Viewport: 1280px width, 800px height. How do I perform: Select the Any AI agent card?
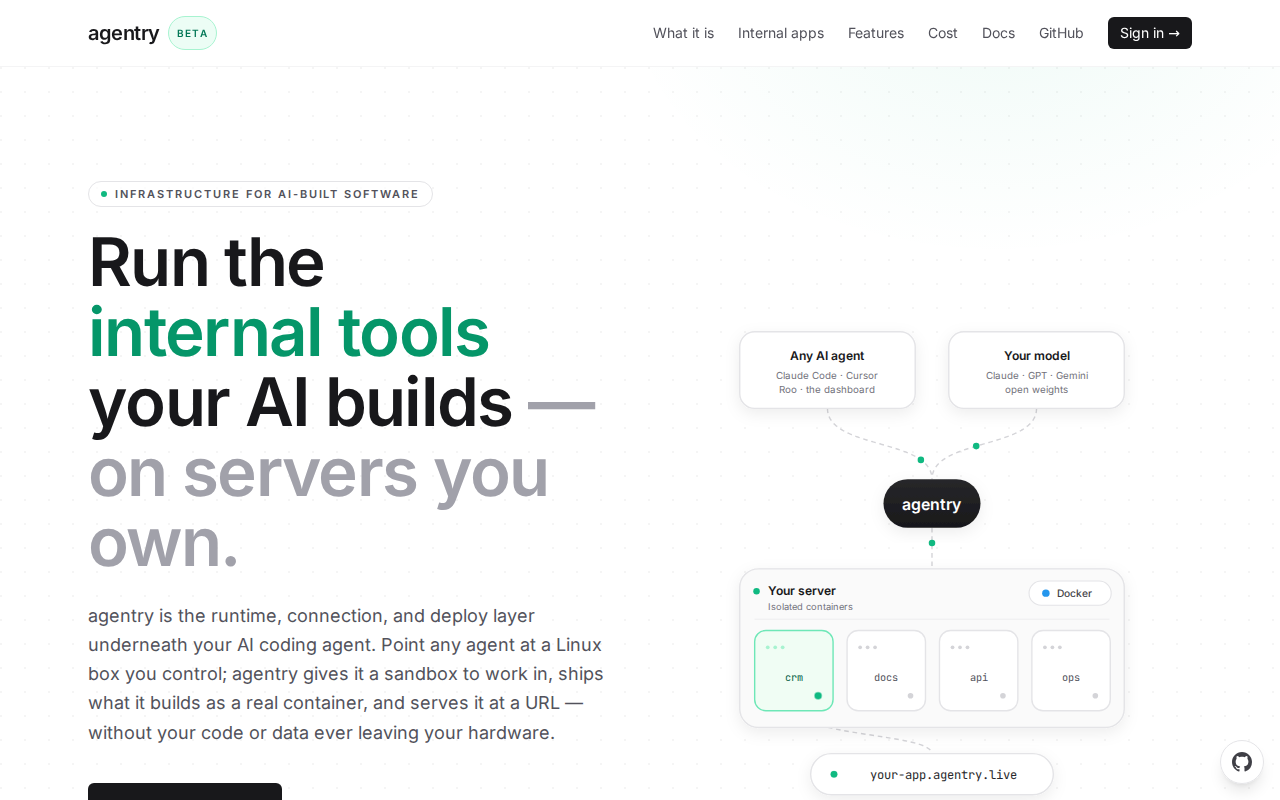point(827,370)
